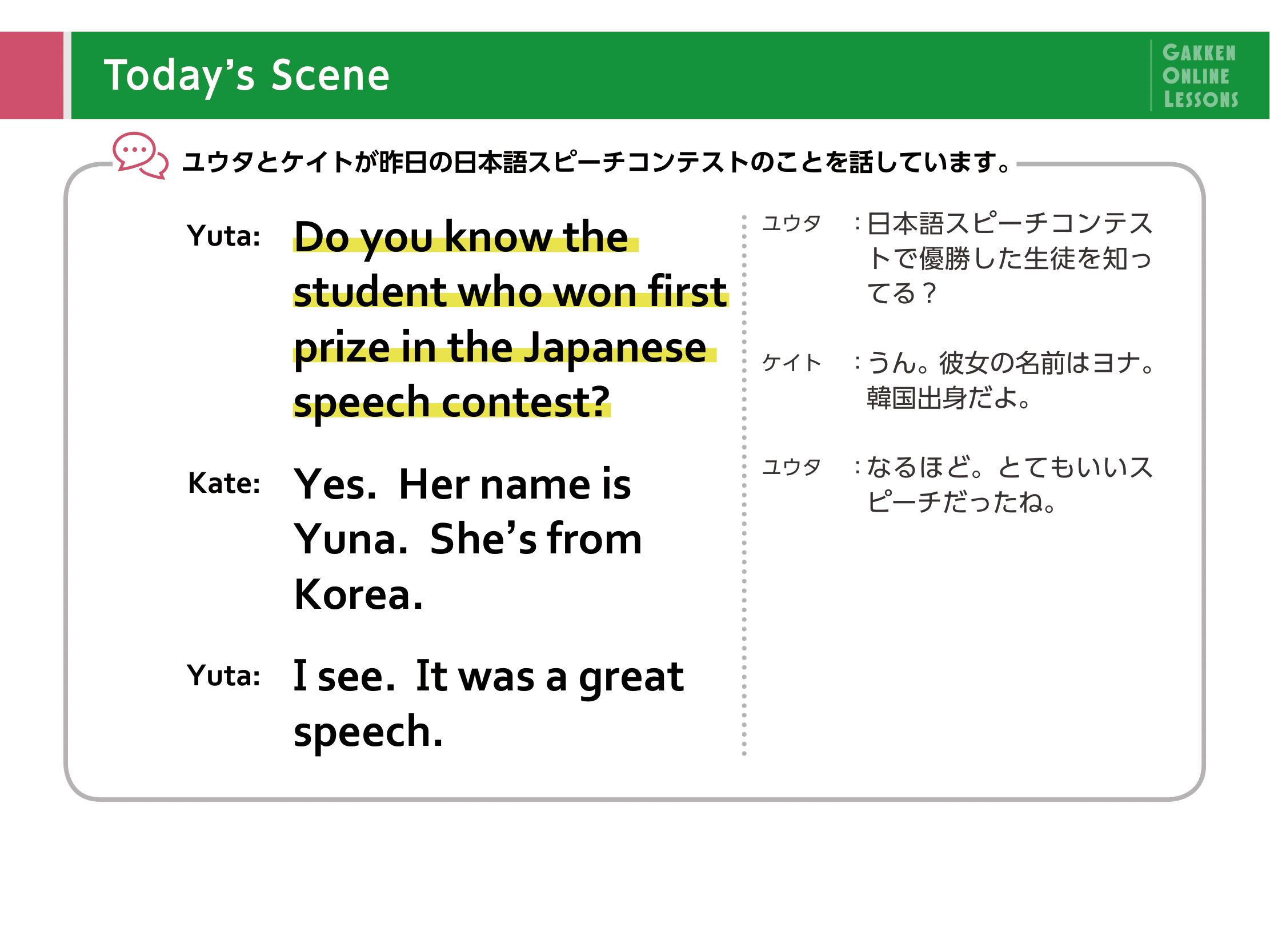Click the Today's Scene heading
Screen dimensions: 1270x952
click(246, 76)
